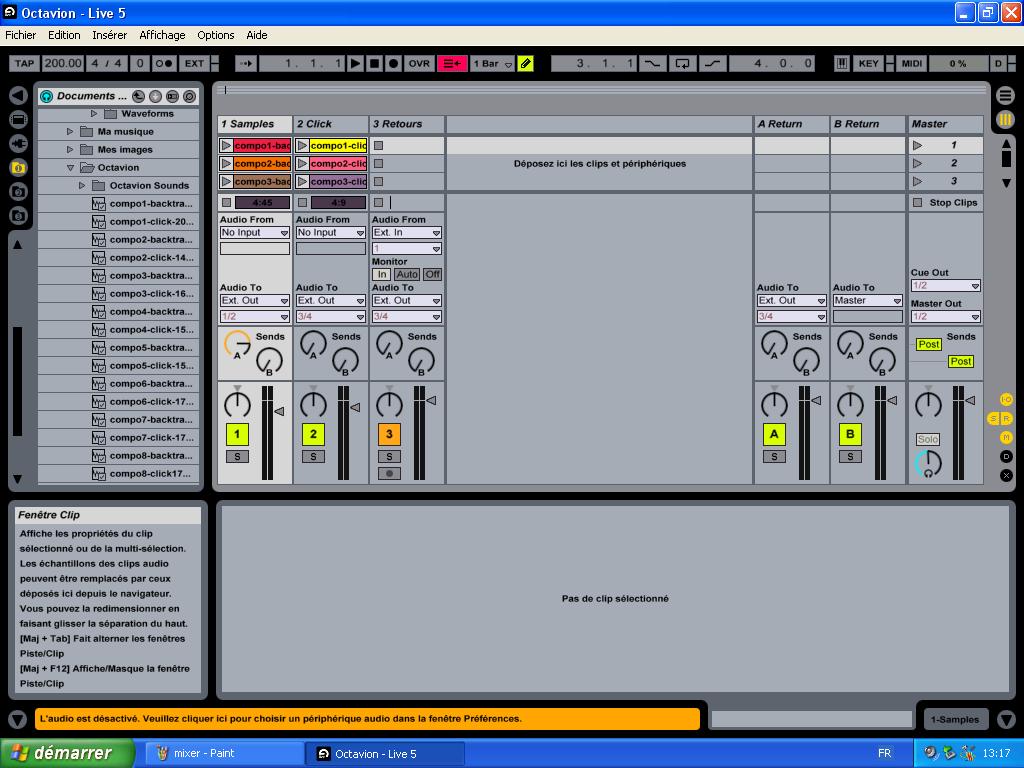Set 3 Retours Monitor to Auto
Image resolution: width=1024 pixels, height=768 pixels.
click(x=407, y=274)
